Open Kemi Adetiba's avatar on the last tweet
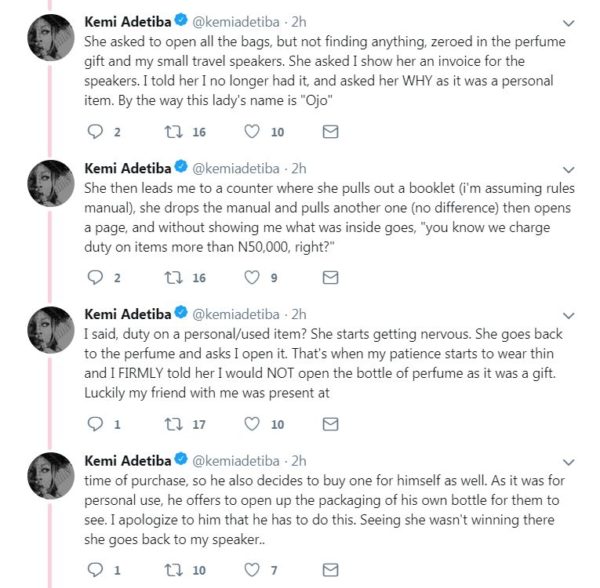Image resolution: width=600 pixels, height=588 pixels. point(51,476)
